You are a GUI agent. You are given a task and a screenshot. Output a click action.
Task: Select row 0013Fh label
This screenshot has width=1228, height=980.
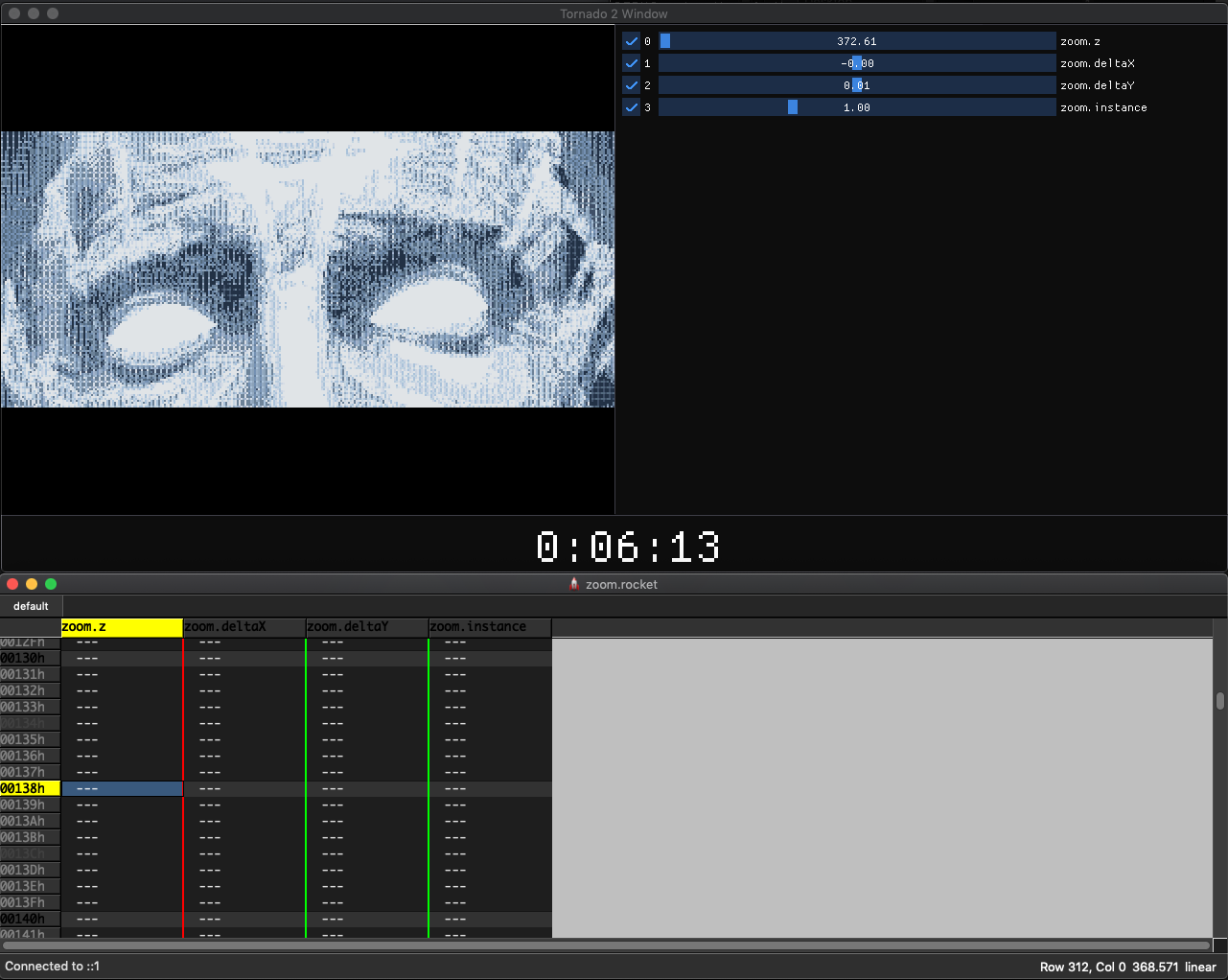[30, 902]
